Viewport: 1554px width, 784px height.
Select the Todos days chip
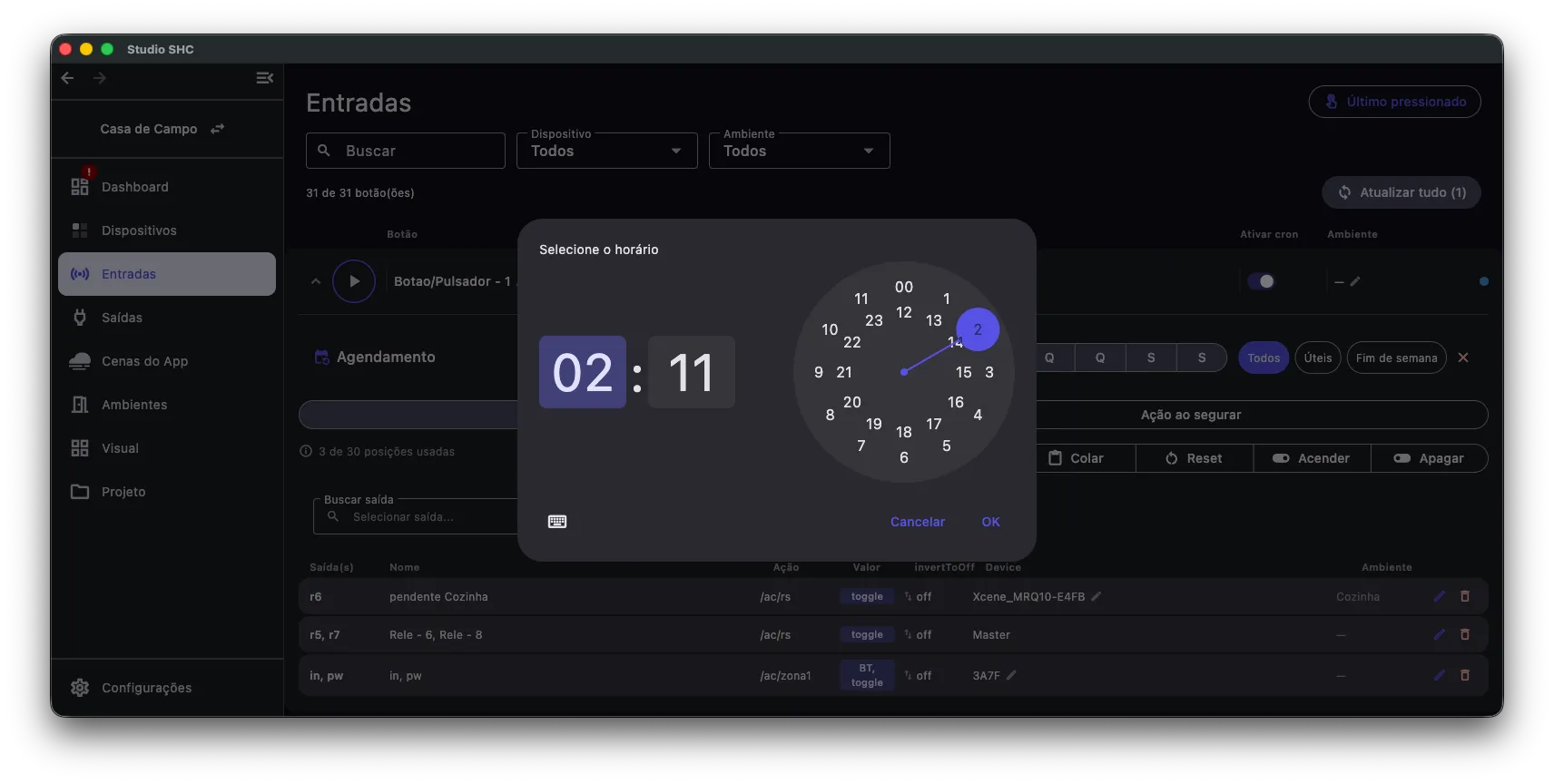click(x=1264, y=358)
